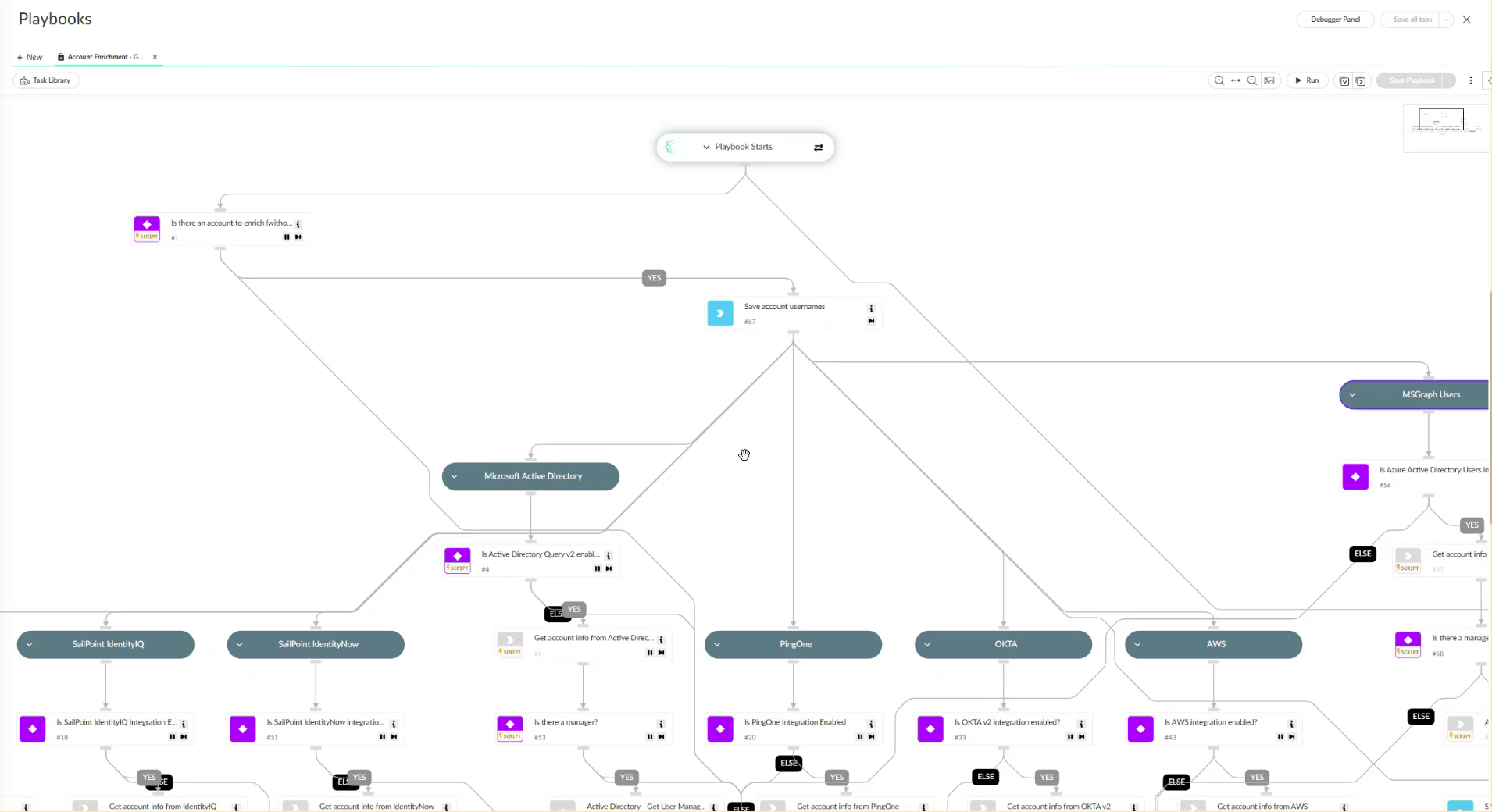Collapse the Microsoft Active Directory section header
1492x812 pixels.
(454, 476)
